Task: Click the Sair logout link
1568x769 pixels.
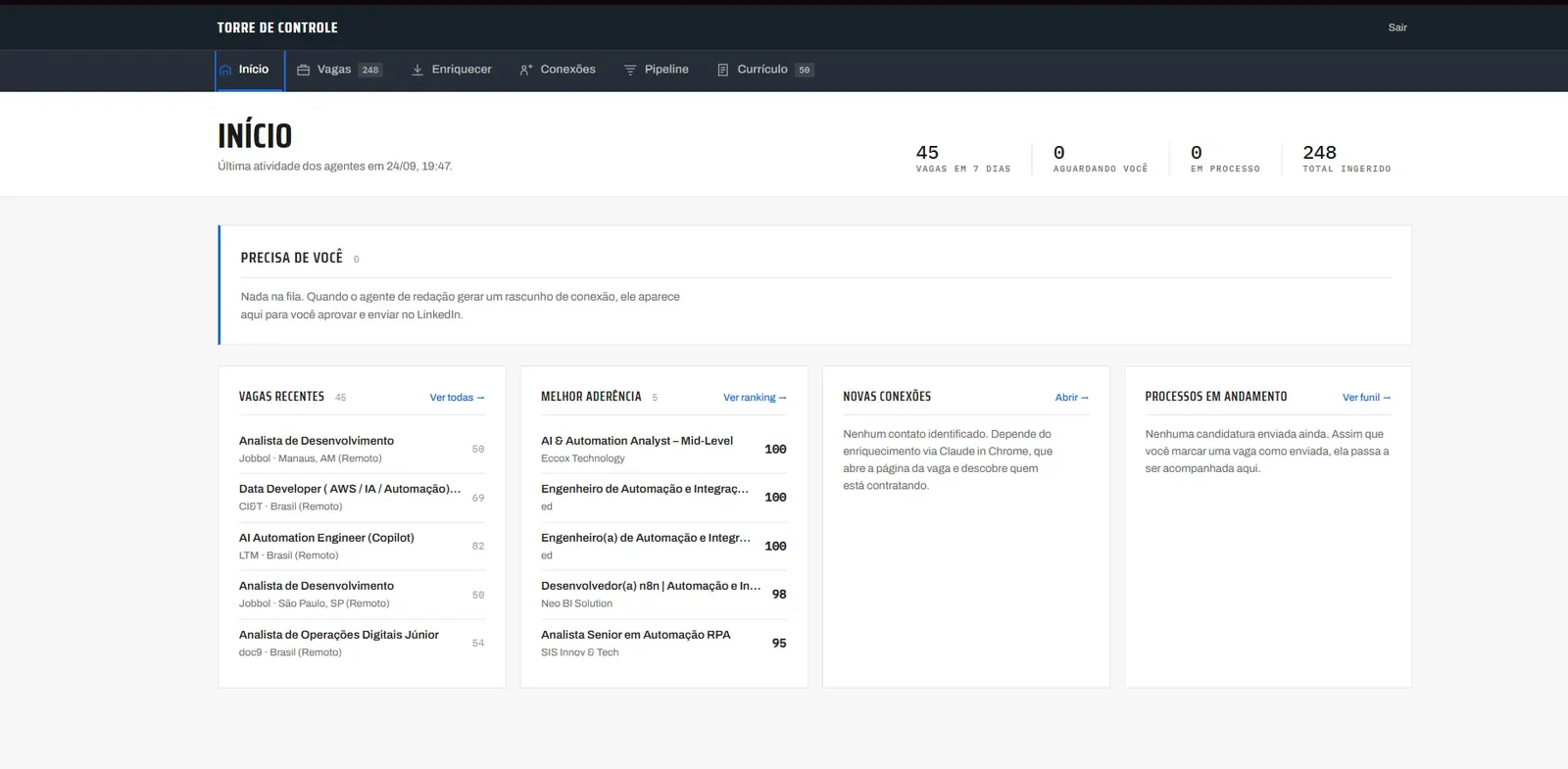Action: coord(1397,27)
